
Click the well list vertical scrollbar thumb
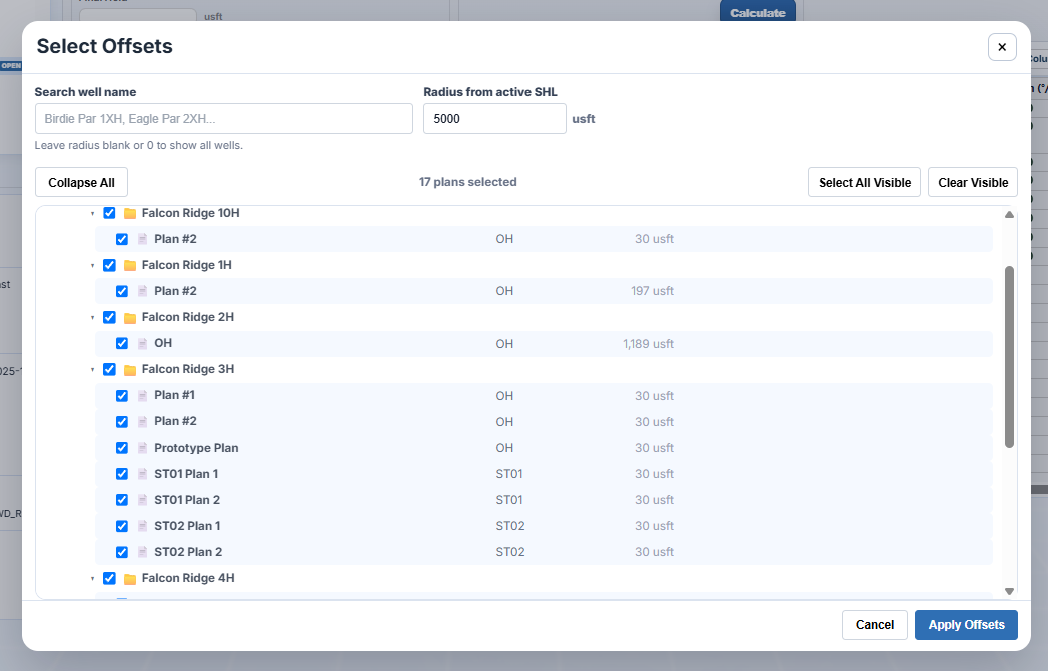tap(1009, 357)
